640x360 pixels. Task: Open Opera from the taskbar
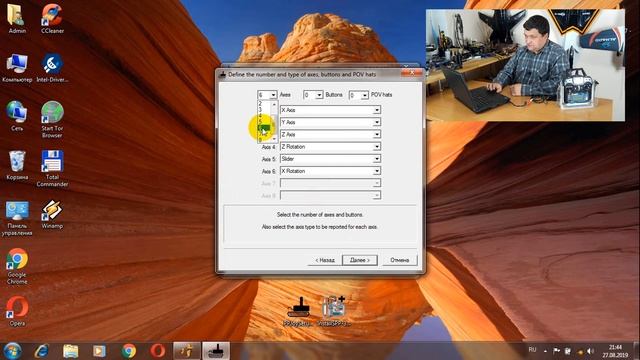[158, 351]
